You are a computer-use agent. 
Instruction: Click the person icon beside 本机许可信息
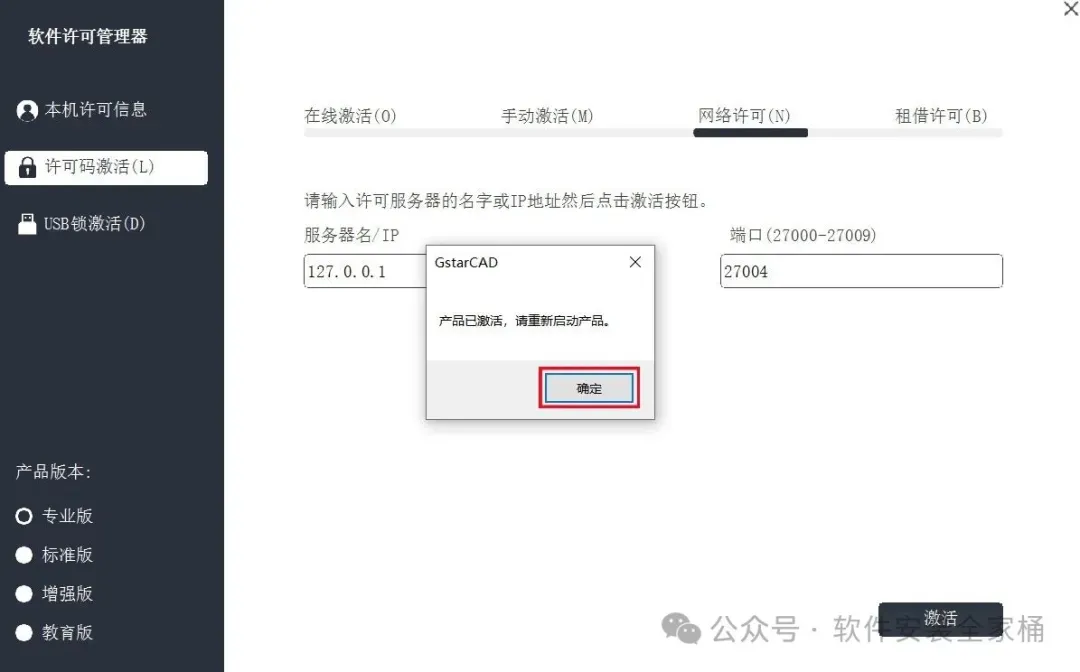[27, 110]
